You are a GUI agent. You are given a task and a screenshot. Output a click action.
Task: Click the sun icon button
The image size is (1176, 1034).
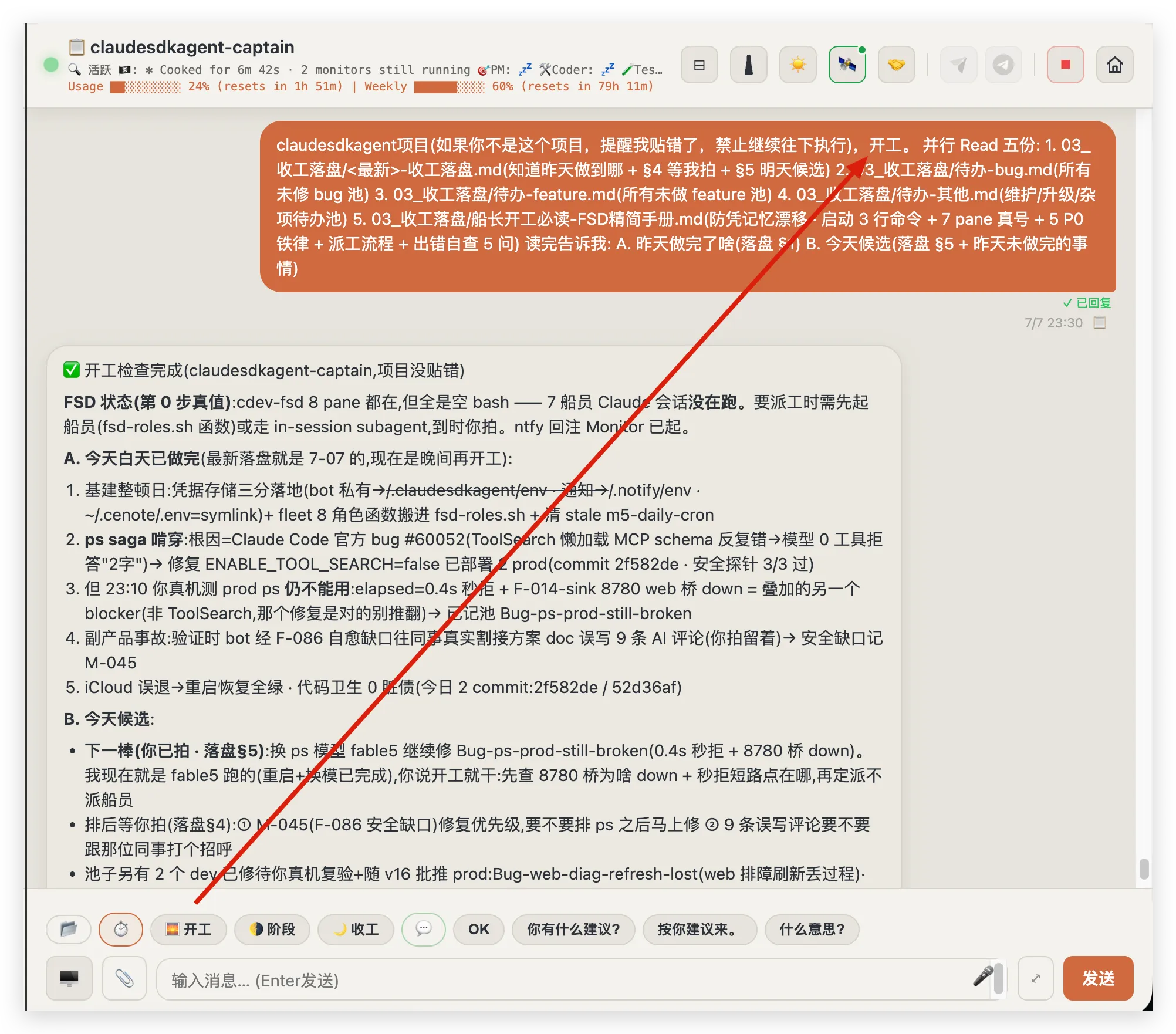tap(797, 65)
